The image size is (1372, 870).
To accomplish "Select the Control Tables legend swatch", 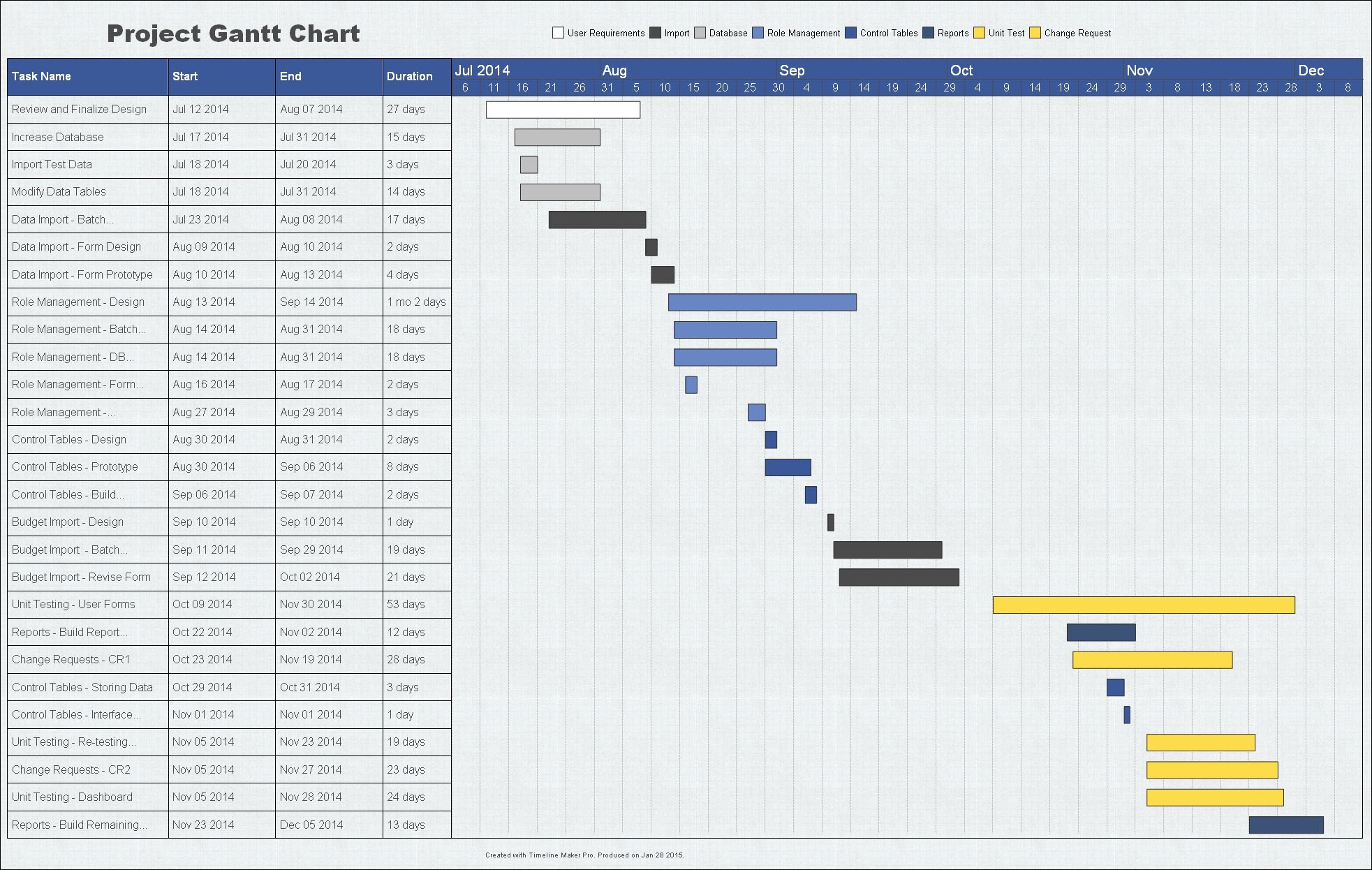I will coord(850,32).
